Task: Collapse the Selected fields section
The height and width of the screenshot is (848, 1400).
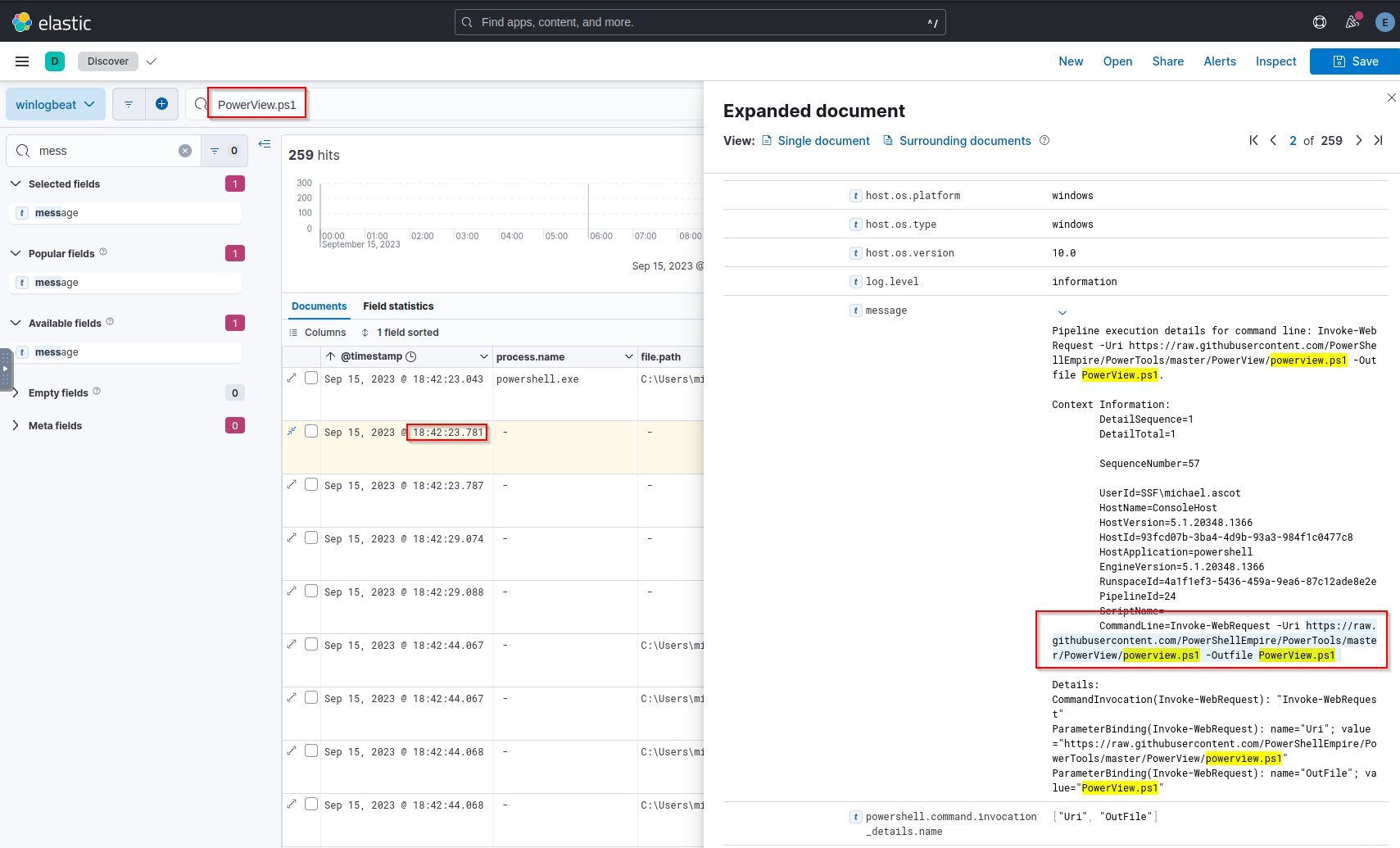Action: point(16,184)
